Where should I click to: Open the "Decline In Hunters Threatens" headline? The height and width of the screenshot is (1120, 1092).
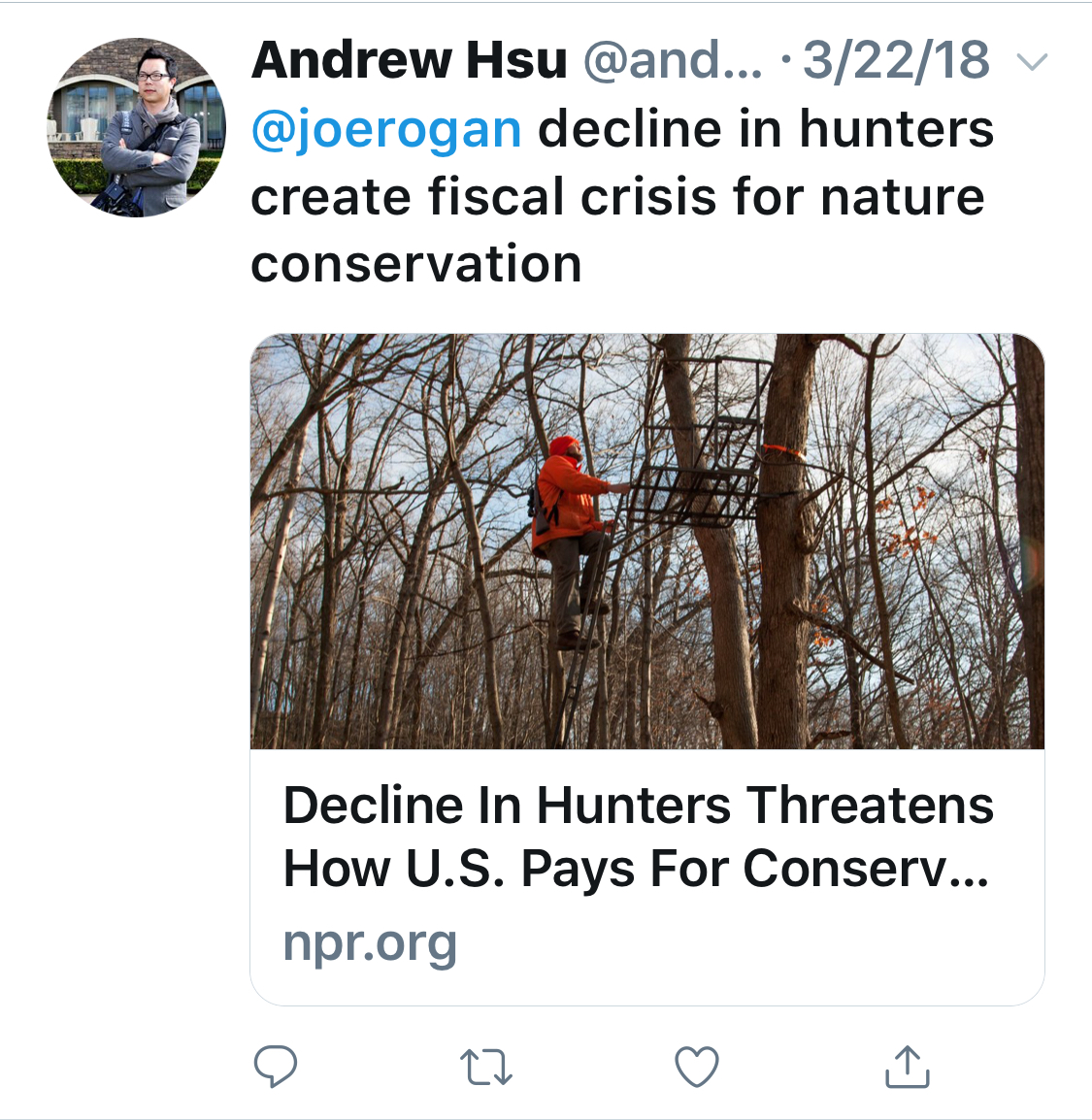638,806
